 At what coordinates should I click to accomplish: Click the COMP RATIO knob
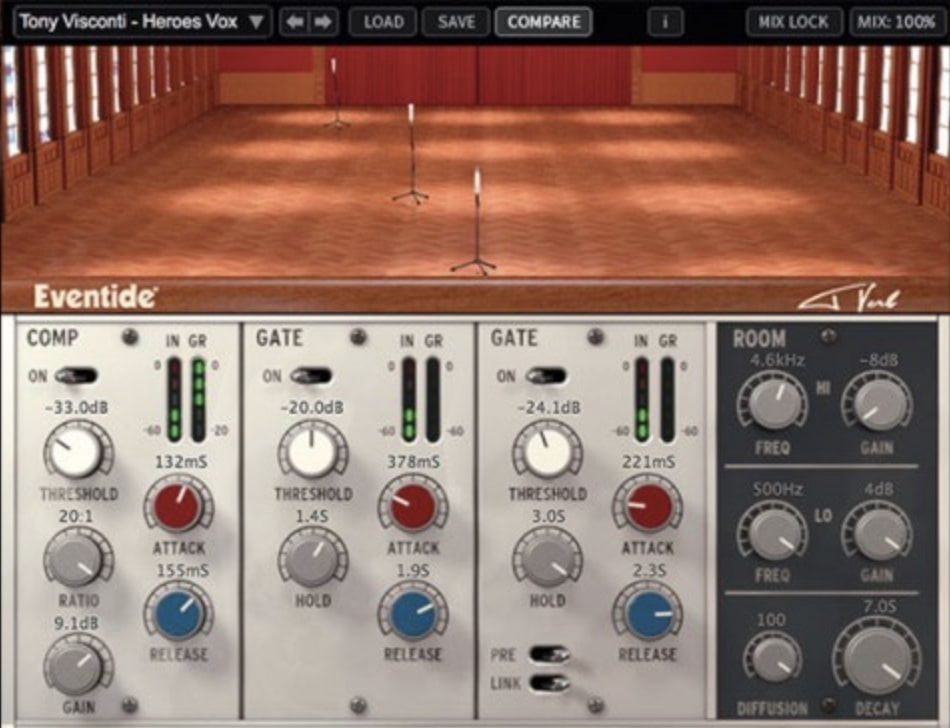point(78,559)
